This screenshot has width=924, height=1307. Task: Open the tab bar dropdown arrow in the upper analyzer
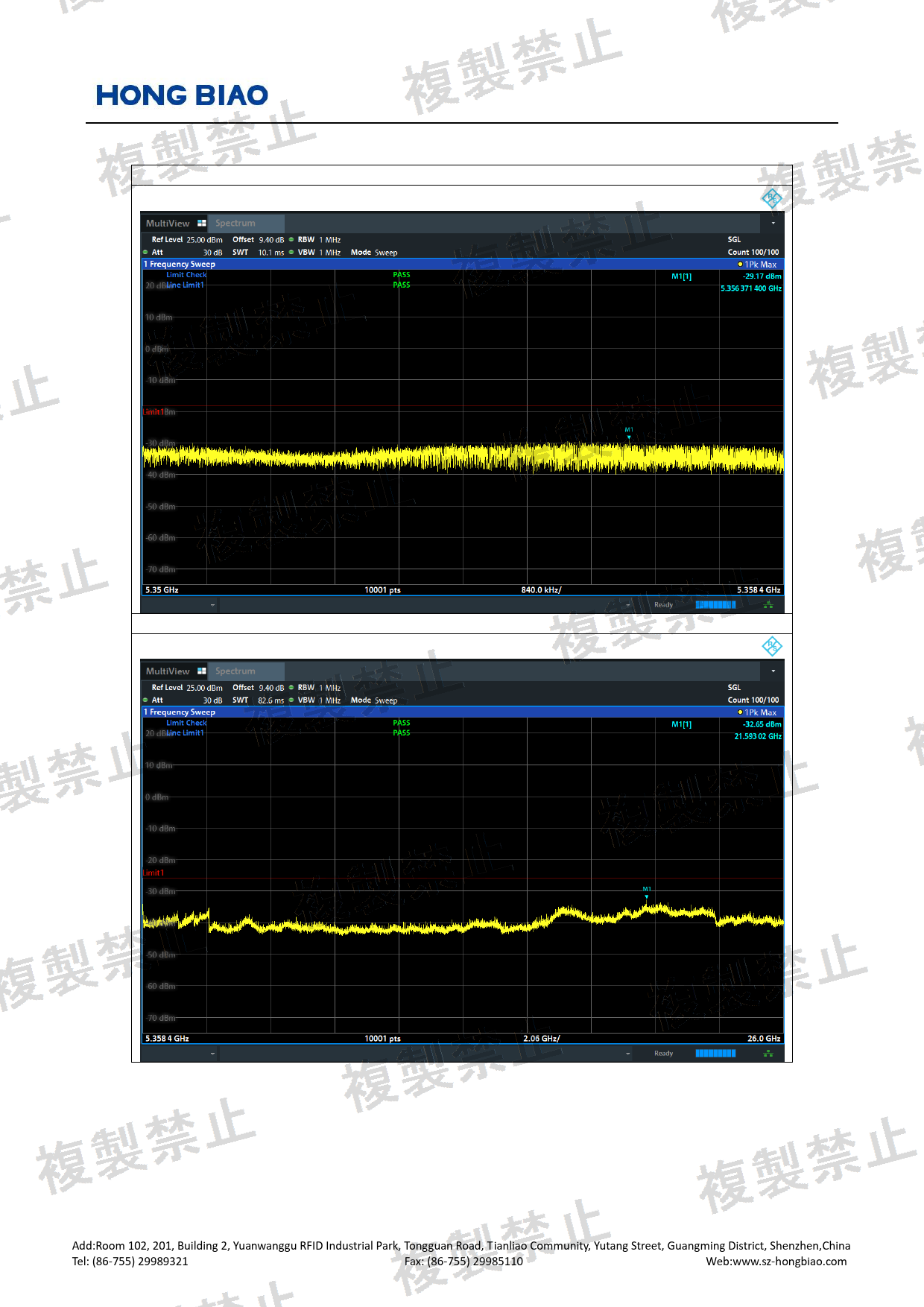773,223
